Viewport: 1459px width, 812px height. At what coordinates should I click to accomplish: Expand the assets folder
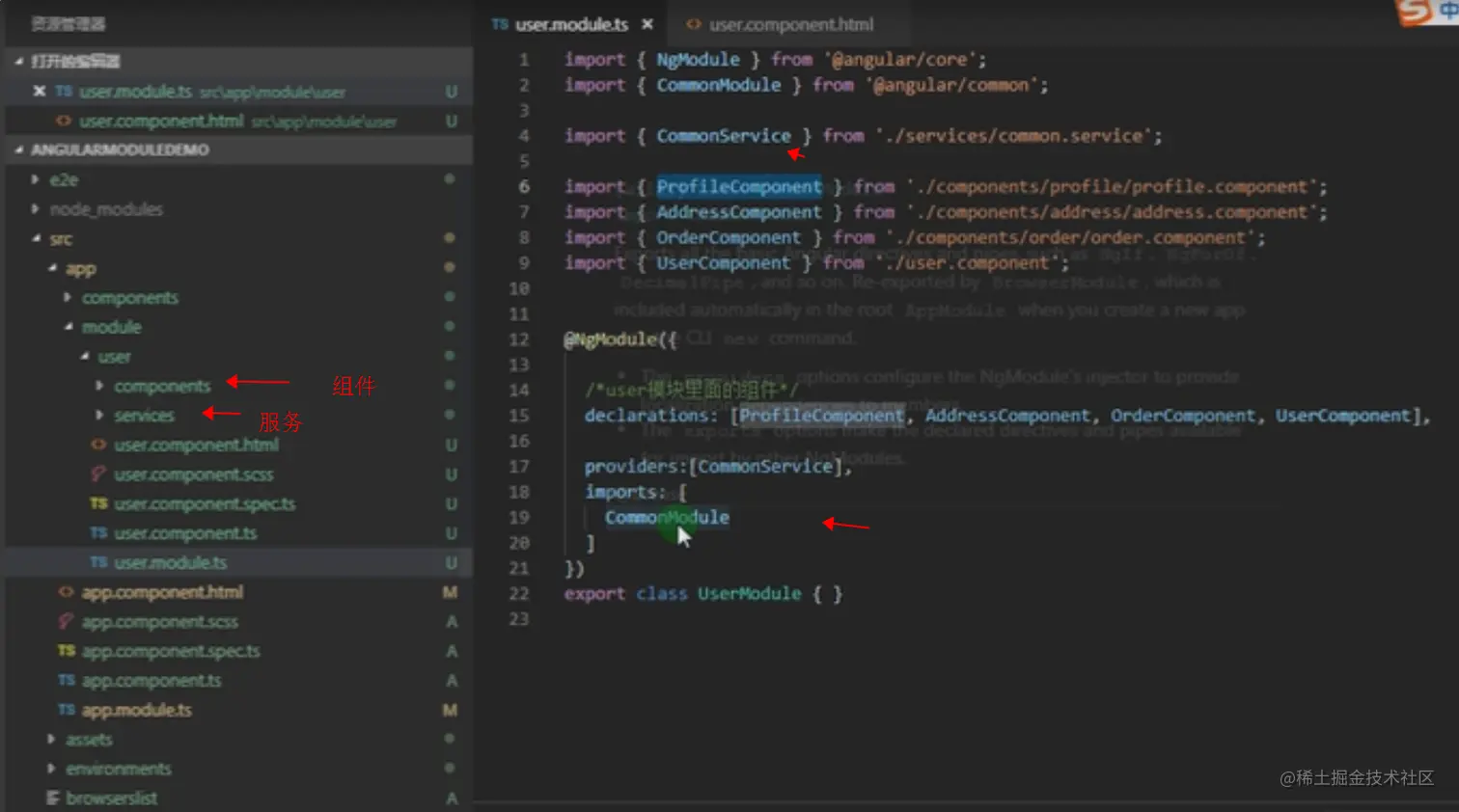pyautogui.click(x=52, y=740)
